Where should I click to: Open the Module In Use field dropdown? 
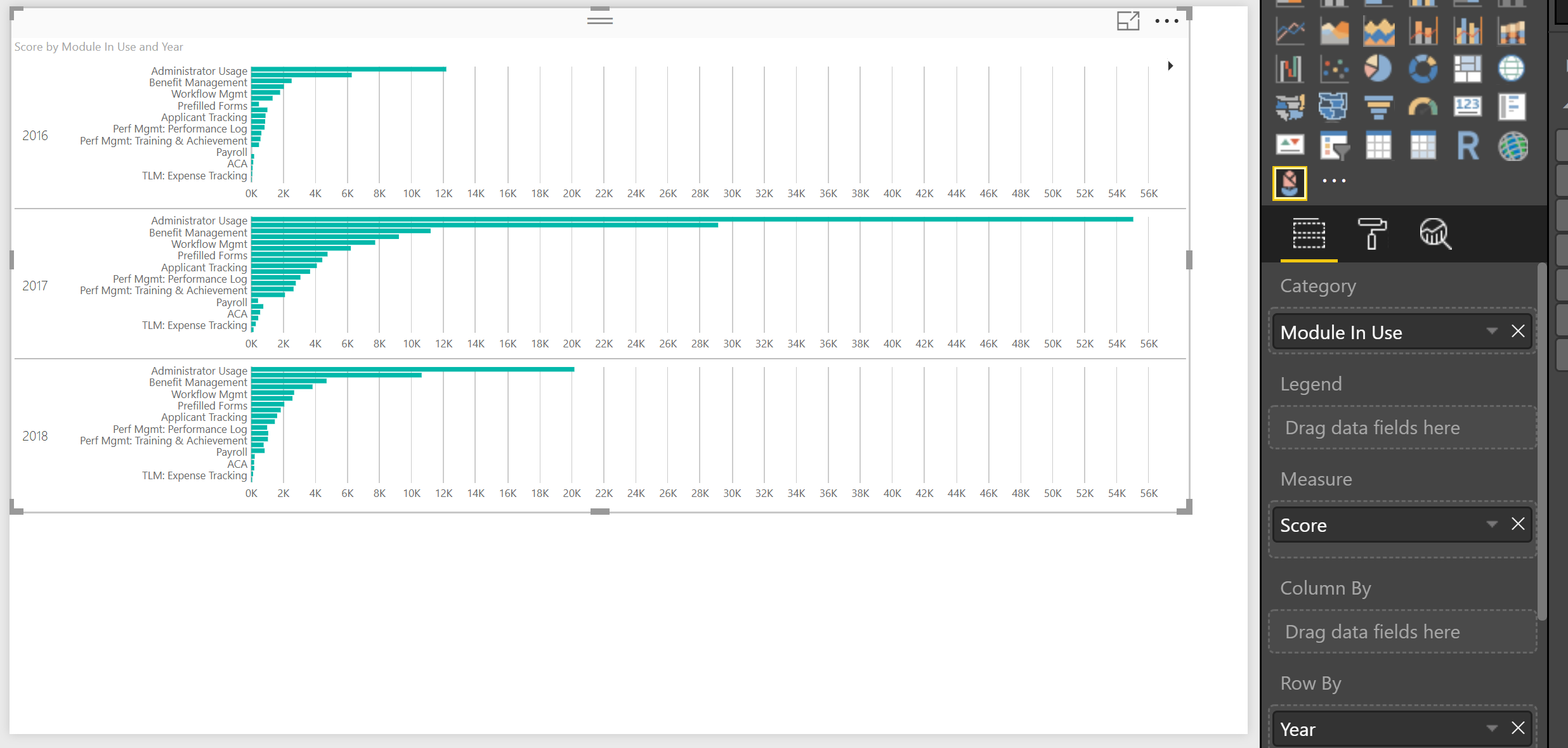1492,331
